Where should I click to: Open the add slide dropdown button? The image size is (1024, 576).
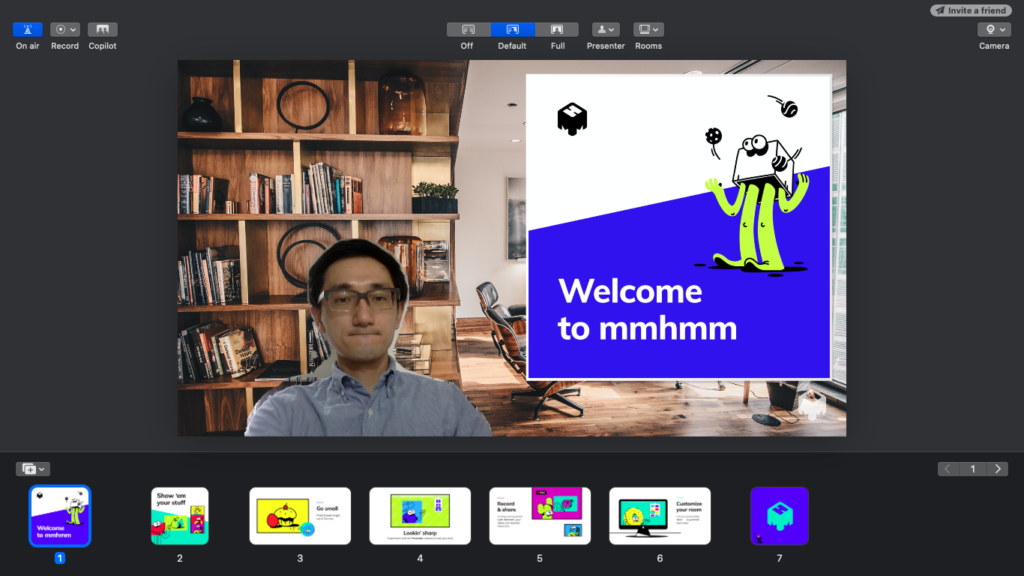pos(32,469)
